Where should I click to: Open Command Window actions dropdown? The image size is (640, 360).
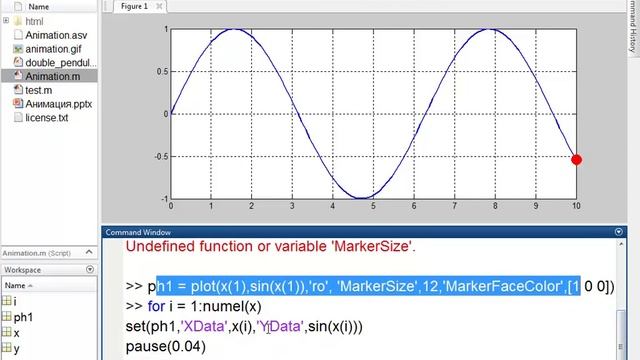pyautogui.click(x=618, y=232)
